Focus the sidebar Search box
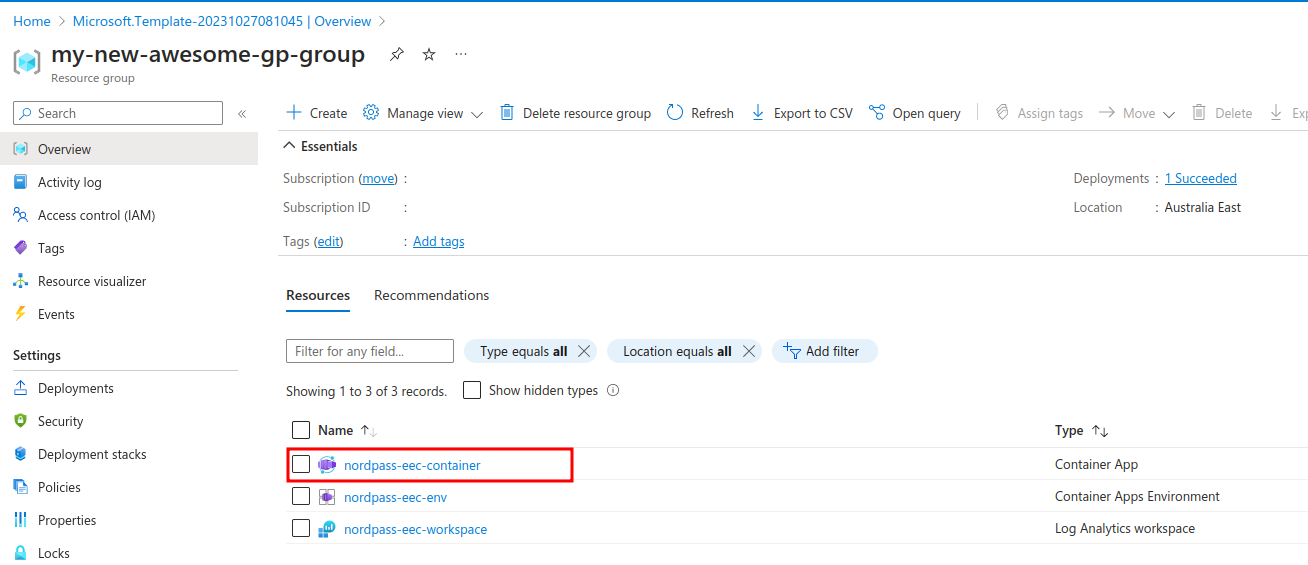This screenshot has width=1308, height=565. point(118,113)
